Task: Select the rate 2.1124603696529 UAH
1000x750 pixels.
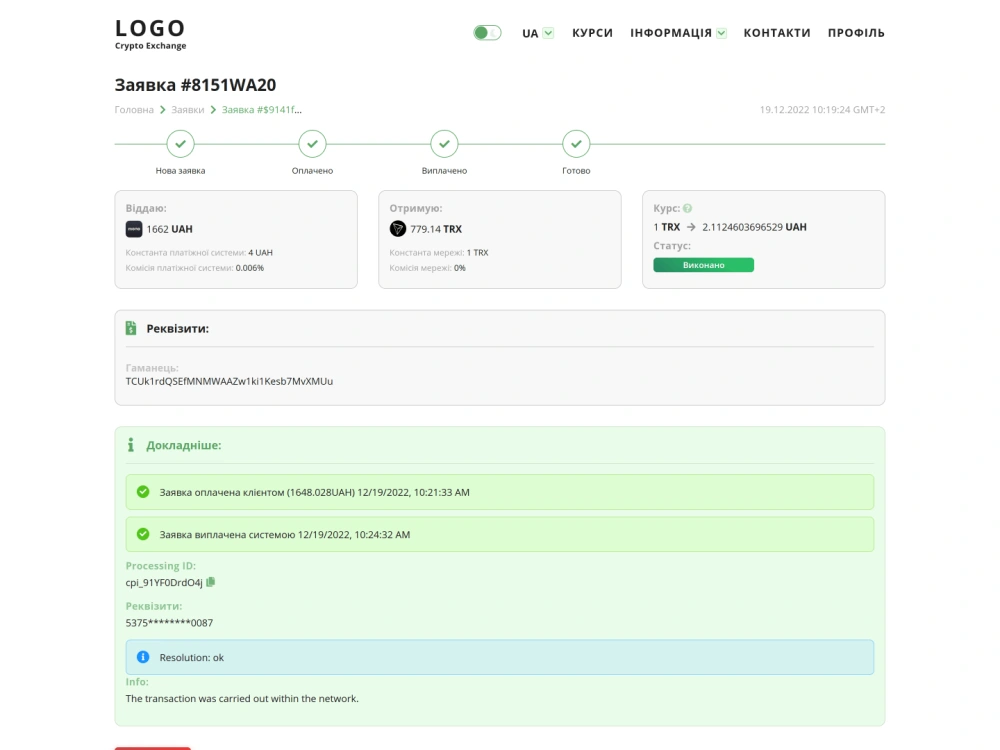Action: 754,227
